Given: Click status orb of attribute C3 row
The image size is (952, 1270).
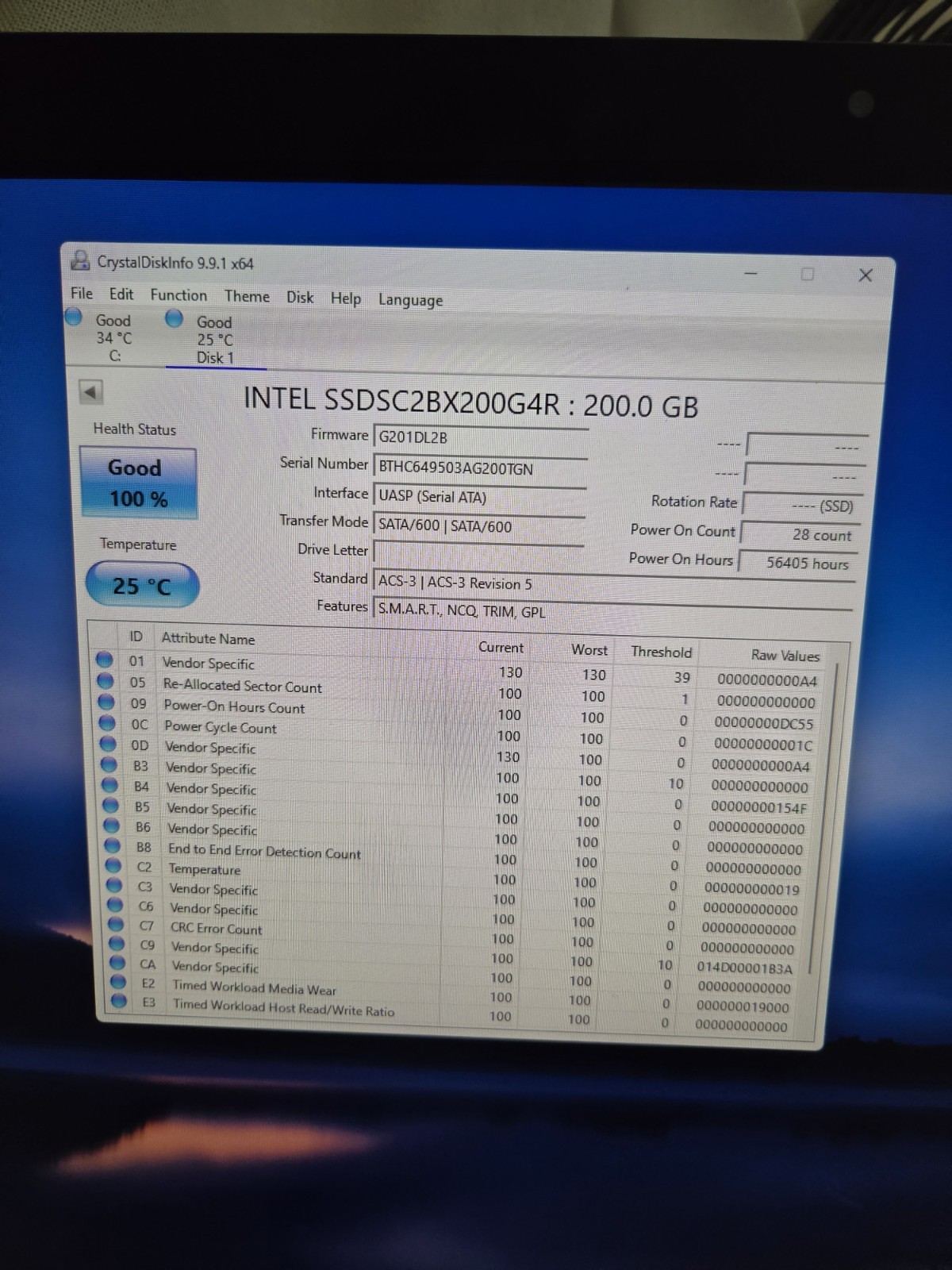Looking at the screenshot, I should tap(114, 885).
